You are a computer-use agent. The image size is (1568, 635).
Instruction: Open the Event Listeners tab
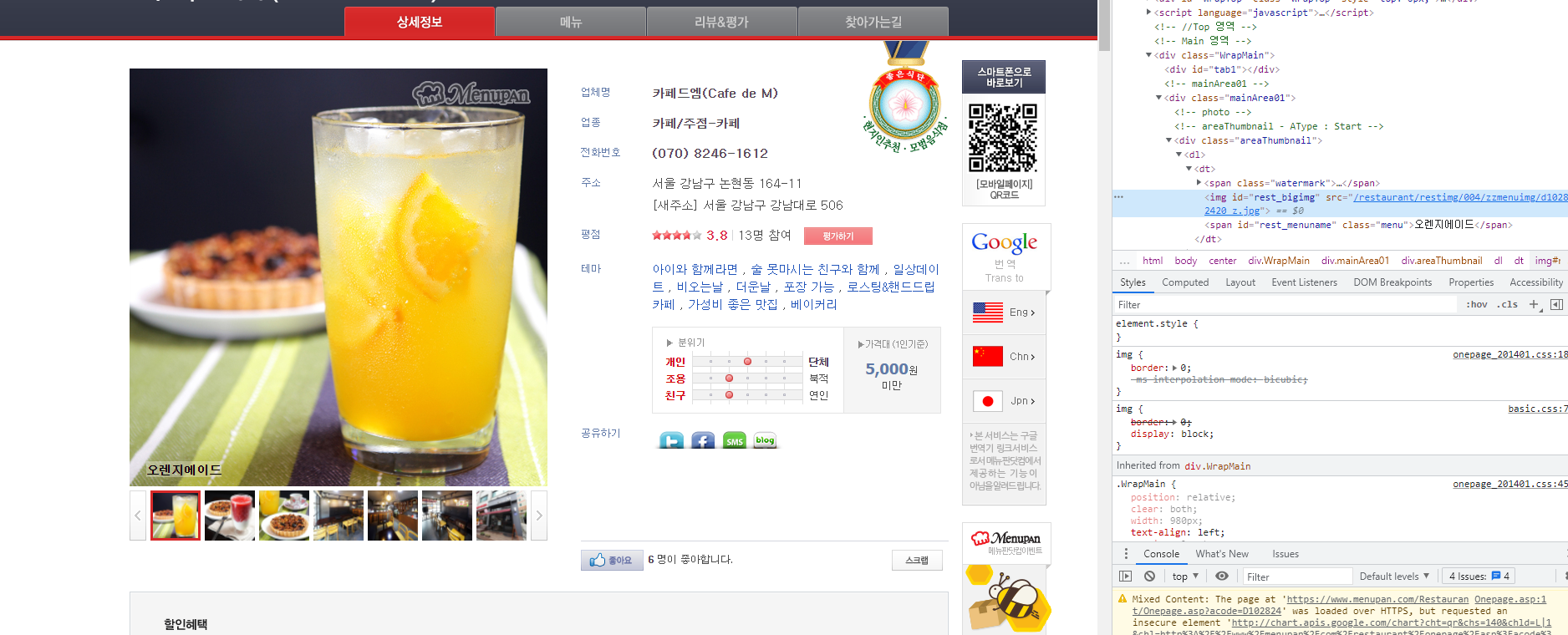[1304, 282]
